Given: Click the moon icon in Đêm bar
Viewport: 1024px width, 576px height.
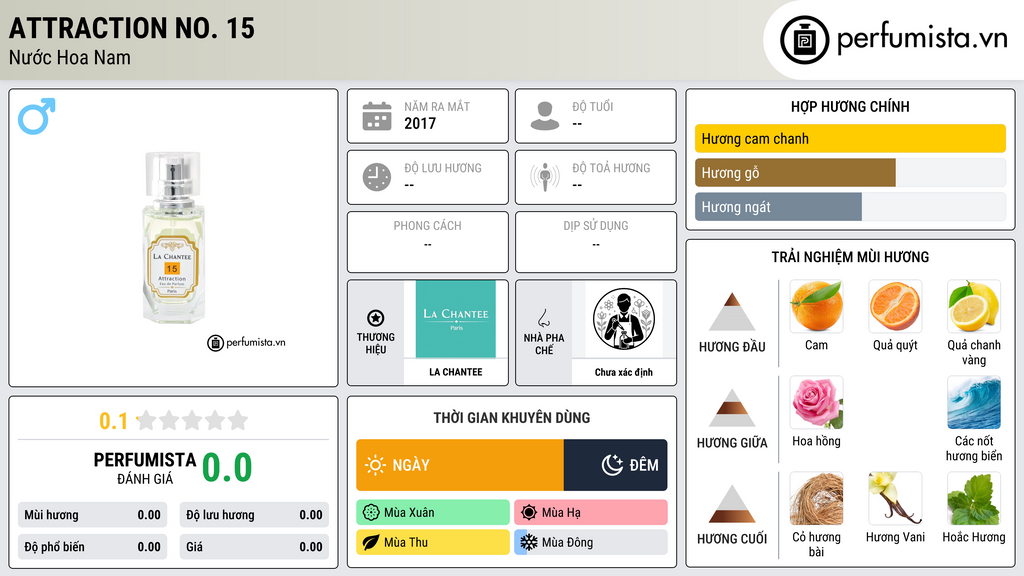Looking at the screenshot, I should [612, 465].
